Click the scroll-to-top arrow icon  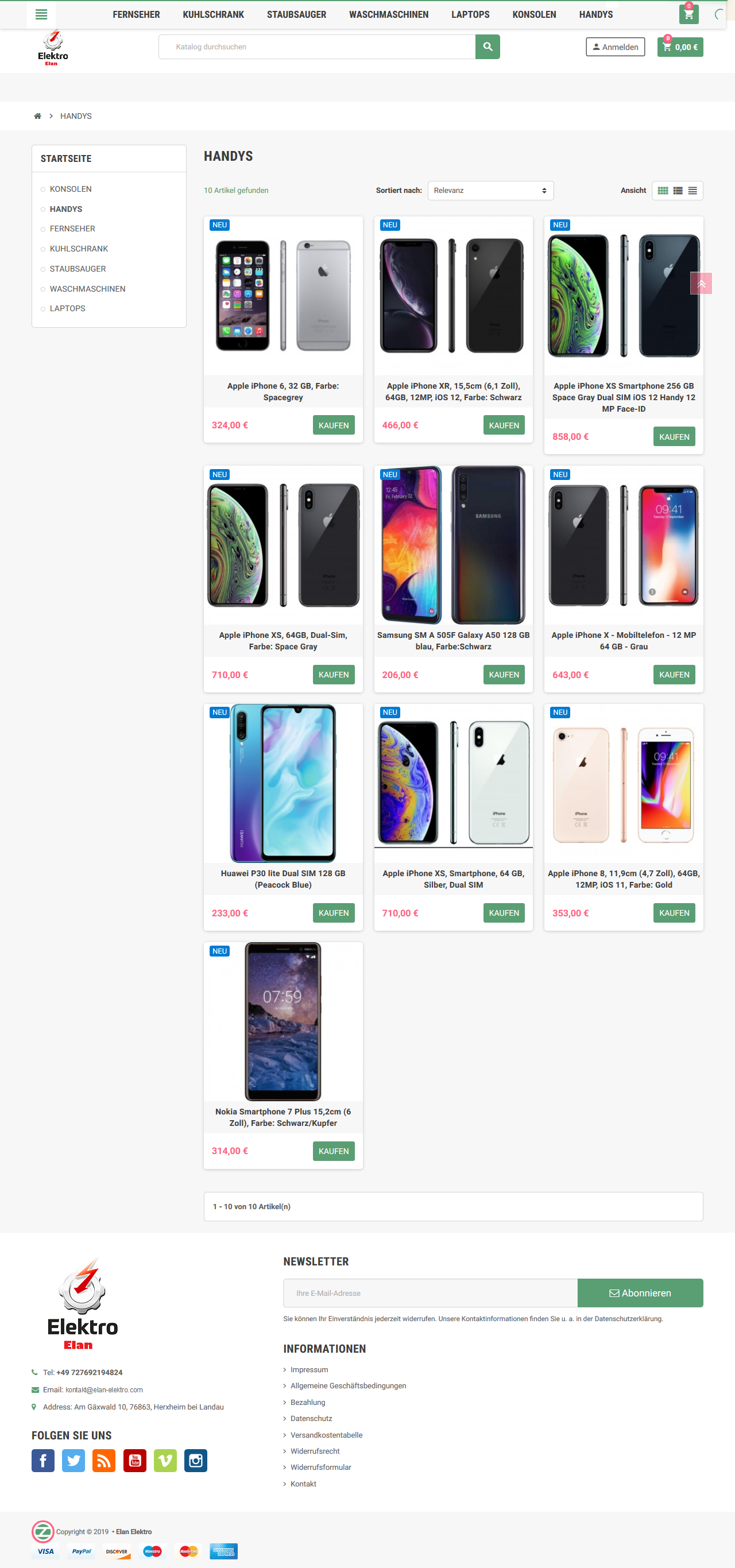[701, 284]
